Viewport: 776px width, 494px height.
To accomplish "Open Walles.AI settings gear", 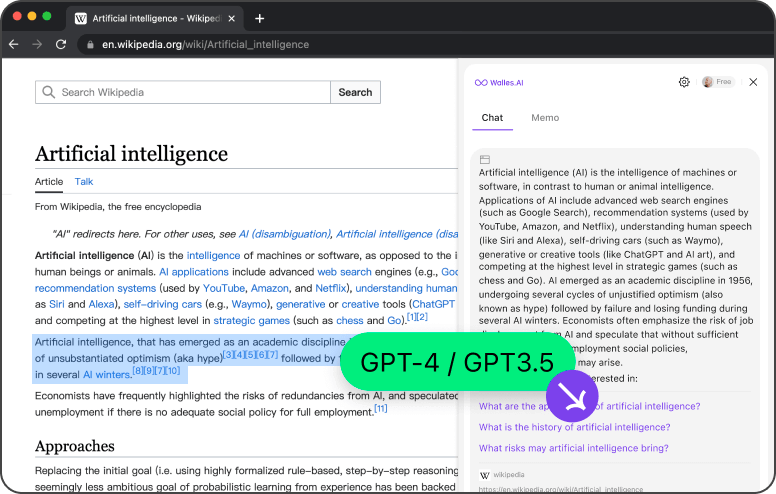I will 684,82.
